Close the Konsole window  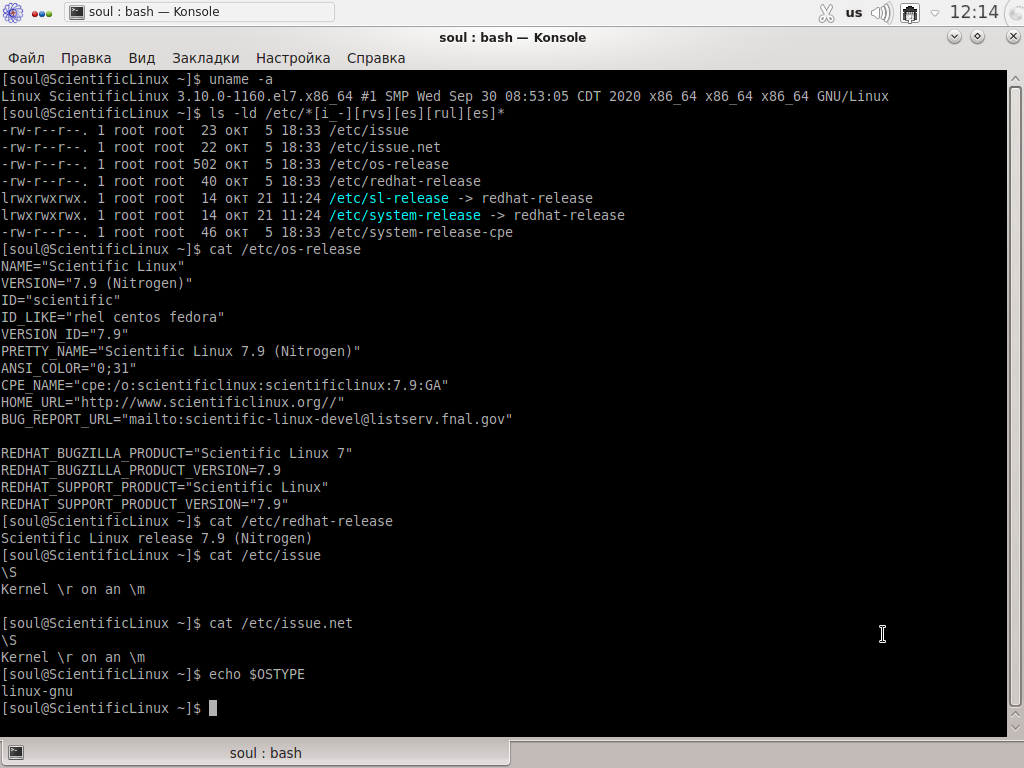pos(1013,37)
